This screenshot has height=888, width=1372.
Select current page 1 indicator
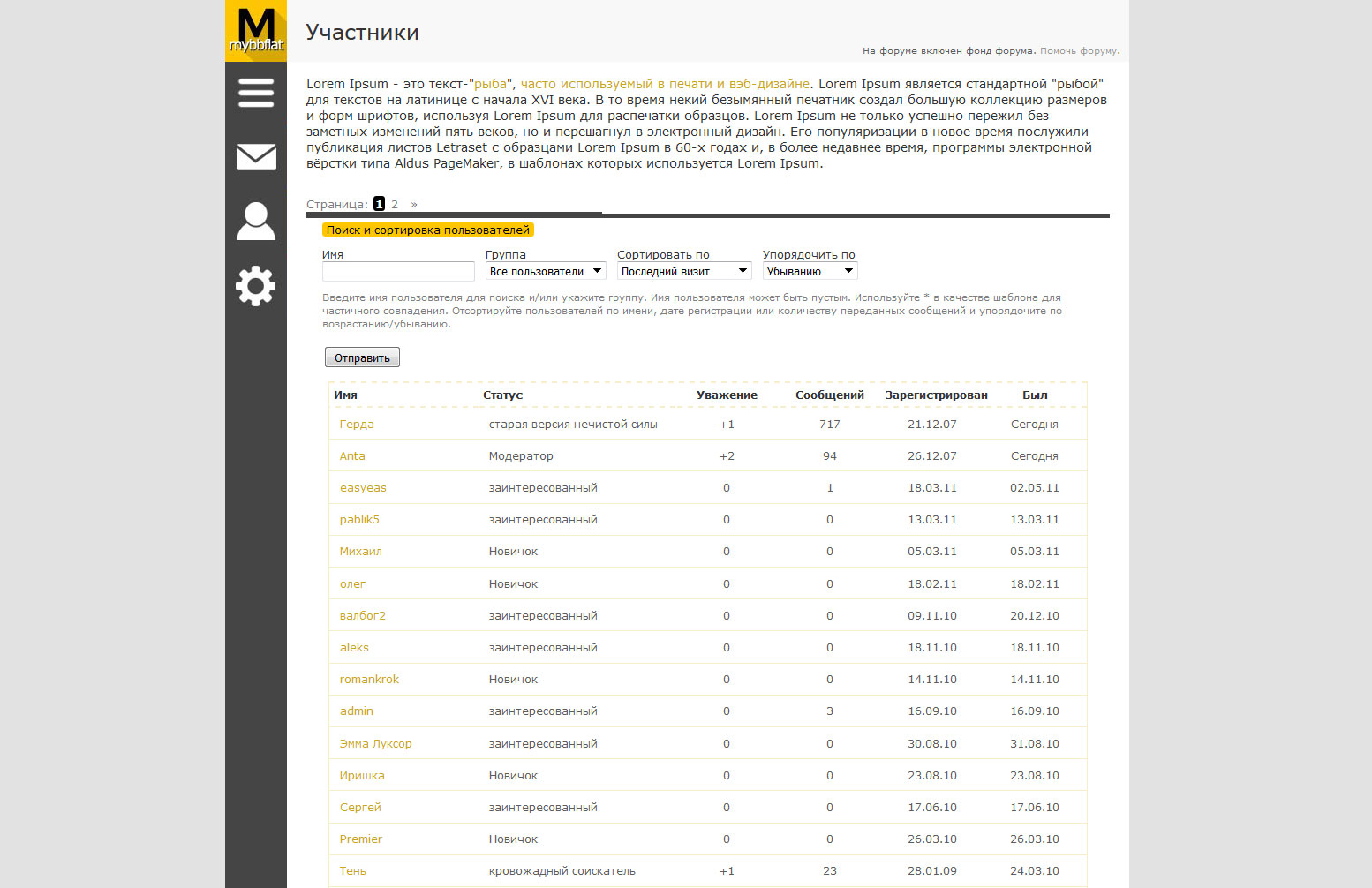click(x=379, y=204)
